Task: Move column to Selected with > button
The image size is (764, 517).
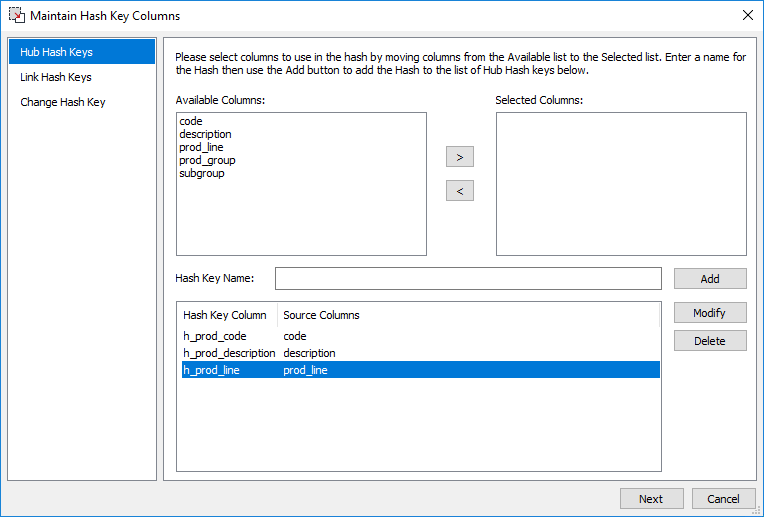Action: click(x=459, y=157)
